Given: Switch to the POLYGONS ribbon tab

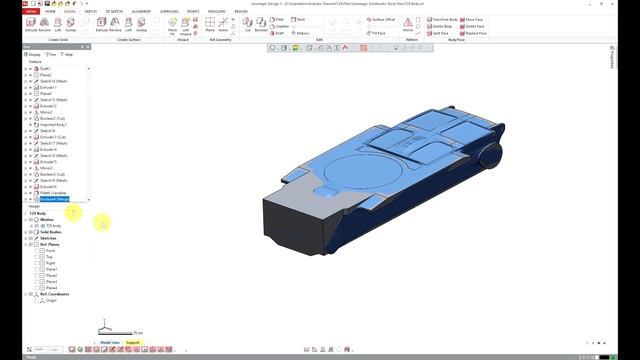Looking at the screenshot, I should point(216,11).
